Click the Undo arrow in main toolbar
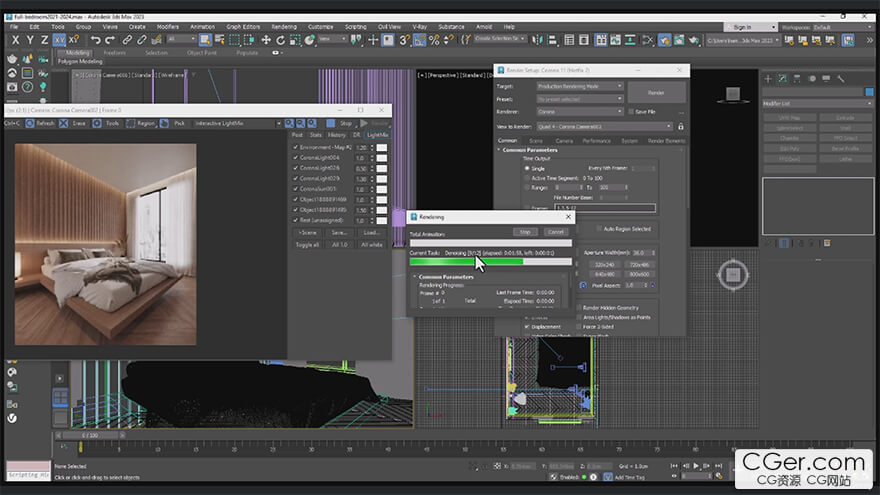880x495 pixels. tap(96, 40)
